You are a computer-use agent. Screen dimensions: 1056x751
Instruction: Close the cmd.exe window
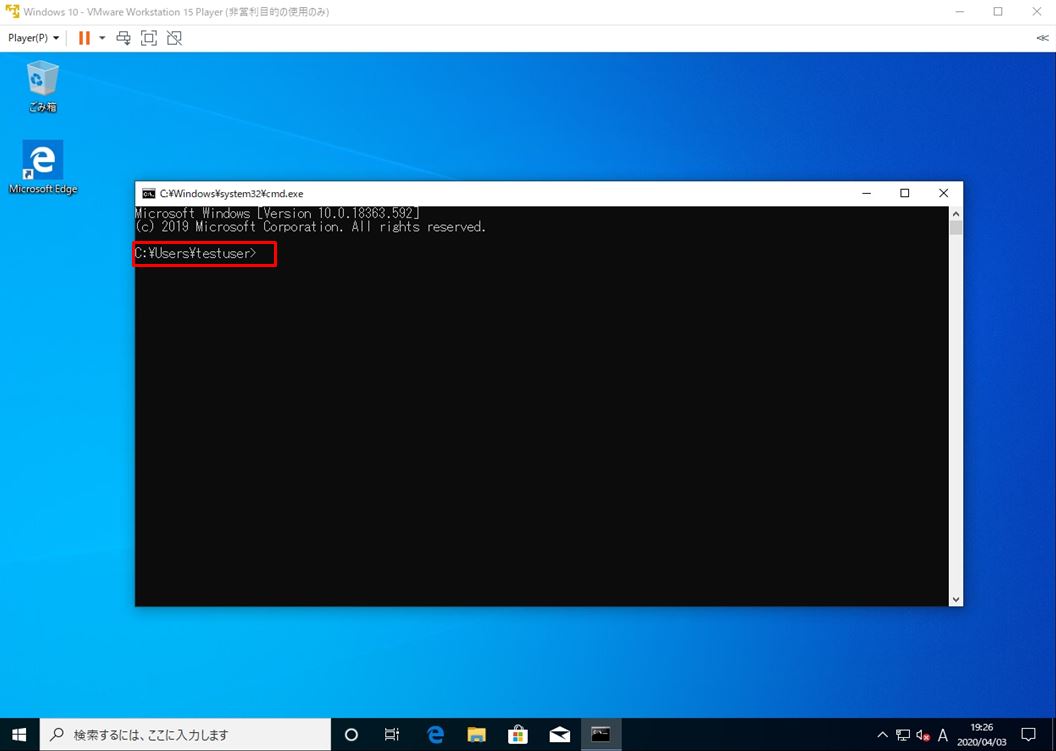[944, 193]
